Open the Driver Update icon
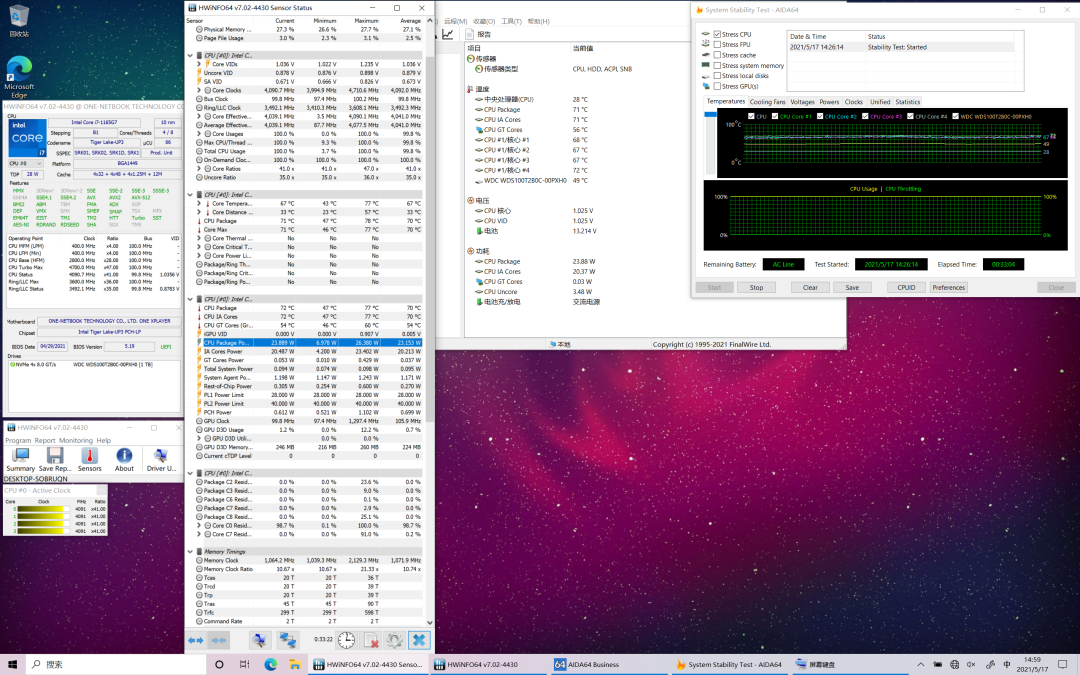 pyautogui.click(x=161, y=457)
